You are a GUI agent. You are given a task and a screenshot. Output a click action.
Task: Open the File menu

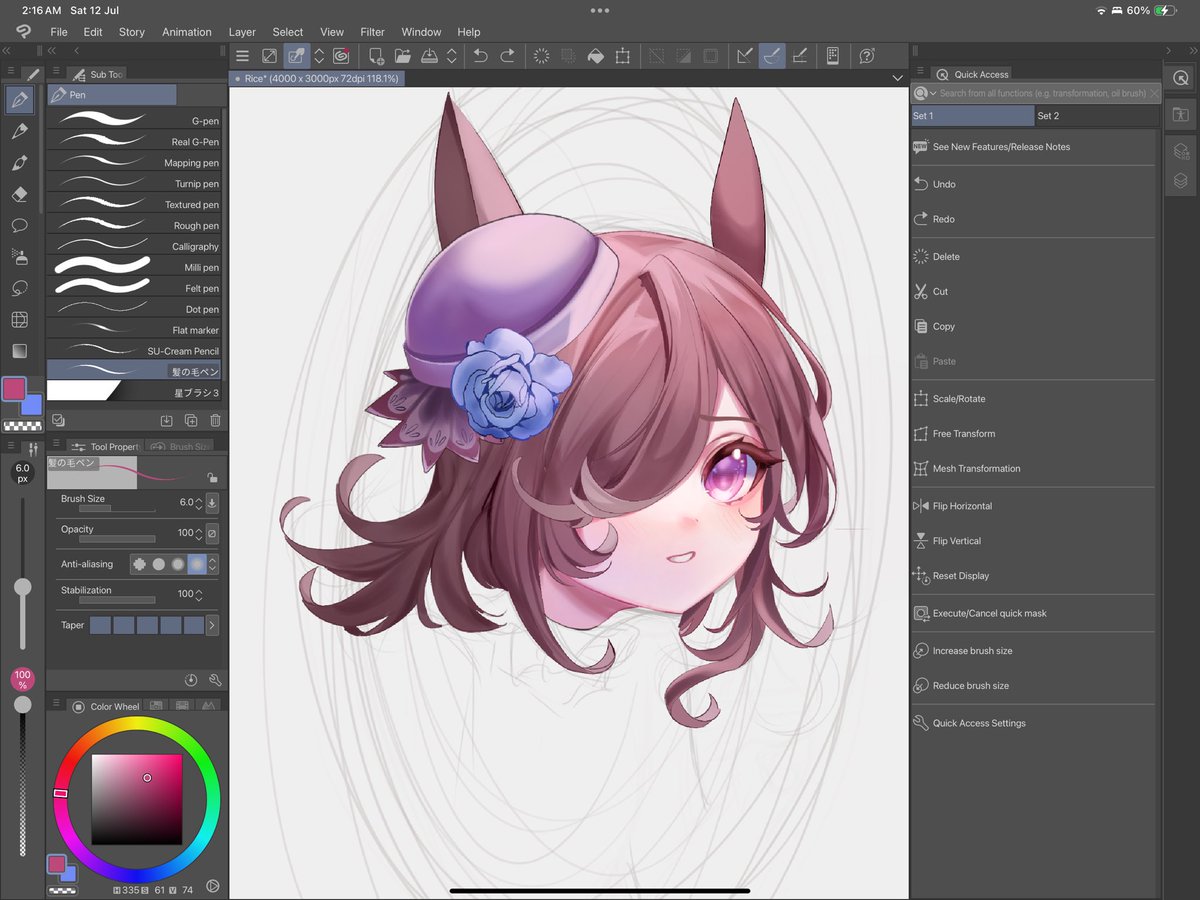pyautogui.click(x=59, y=32)
